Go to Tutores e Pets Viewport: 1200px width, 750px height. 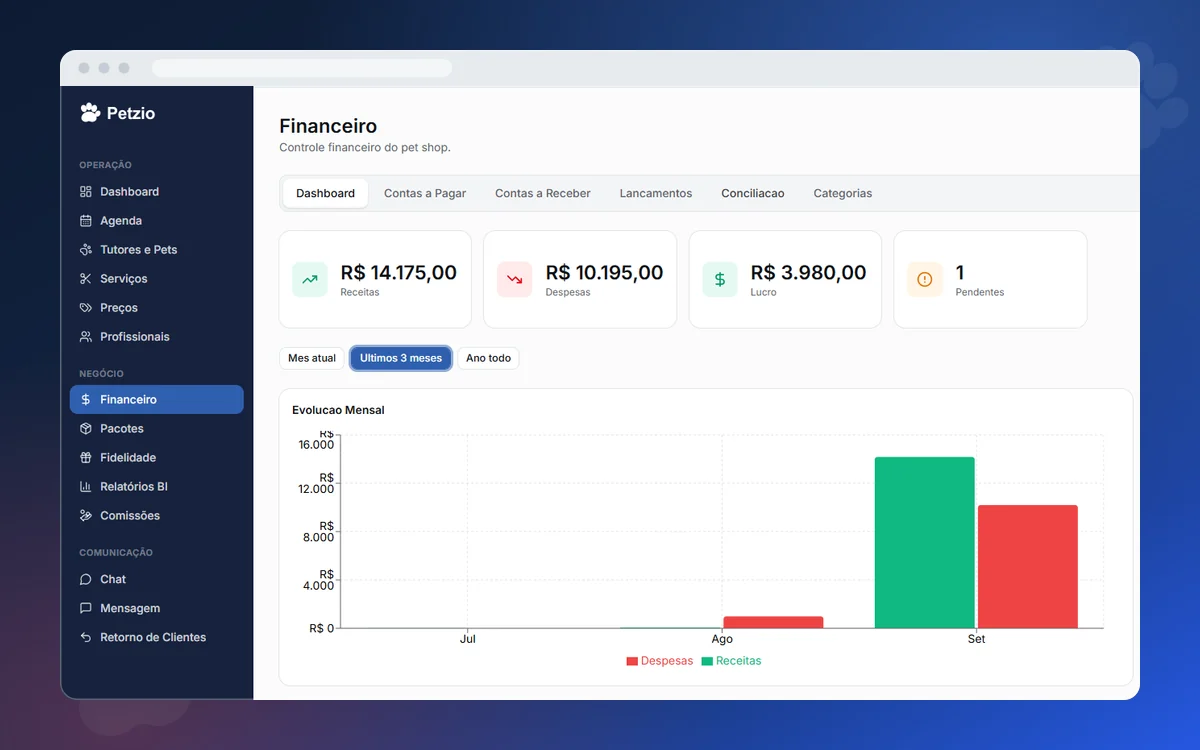coord(156,250)
